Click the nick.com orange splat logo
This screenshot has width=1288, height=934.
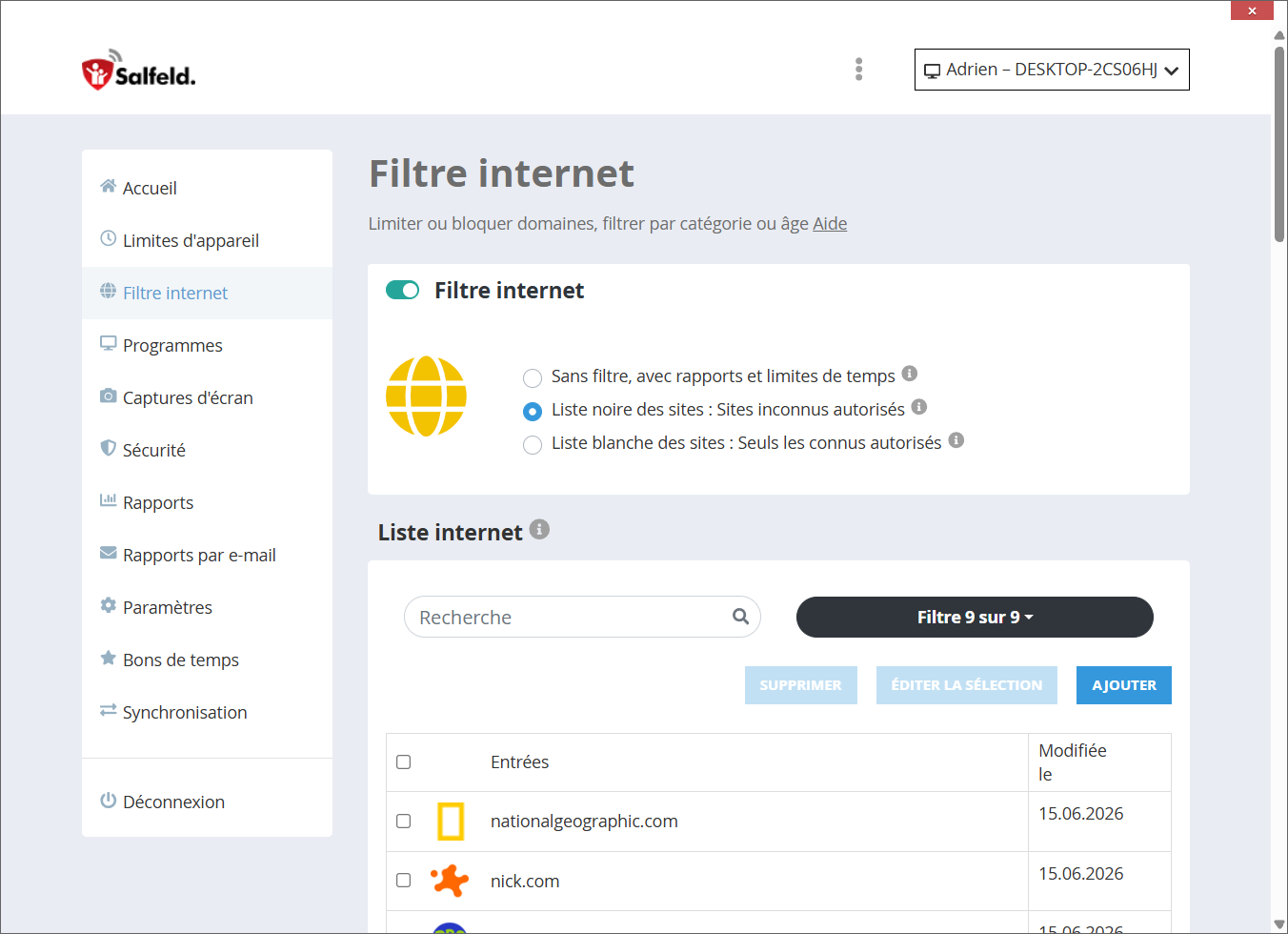[x=450, y=881]
